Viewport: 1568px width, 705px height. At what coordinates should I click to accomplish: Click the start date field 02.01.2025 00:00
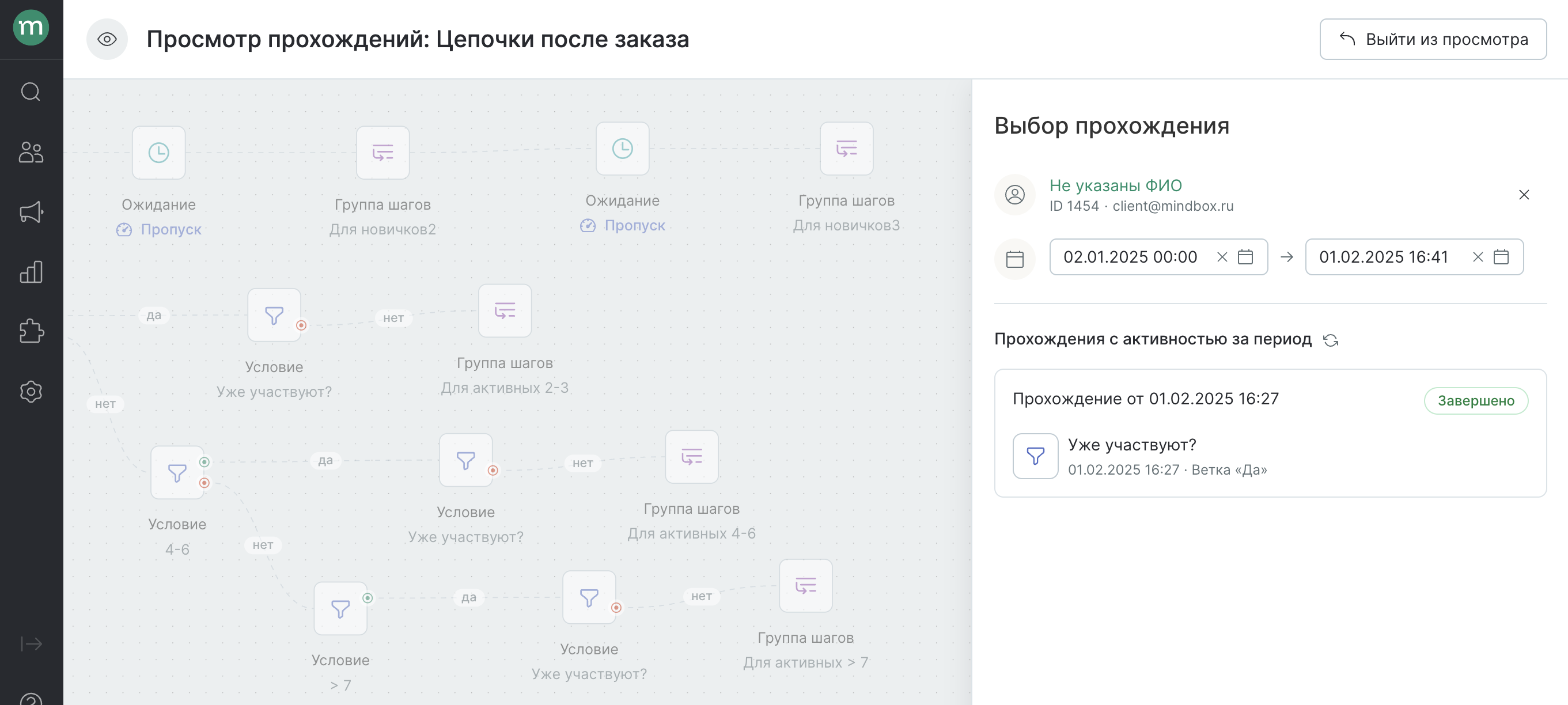coord(1158,257)
